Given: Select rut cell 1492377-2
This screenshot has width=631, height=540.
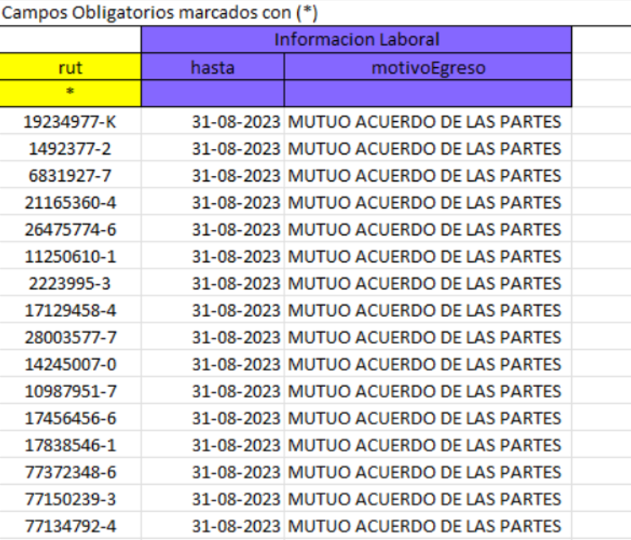Looking at the screenshot, I should click(x=70, y=148).
